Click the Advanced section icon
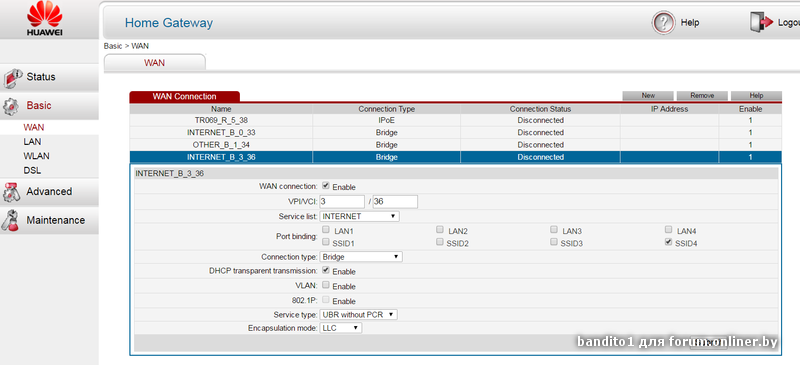 point(11,192)
